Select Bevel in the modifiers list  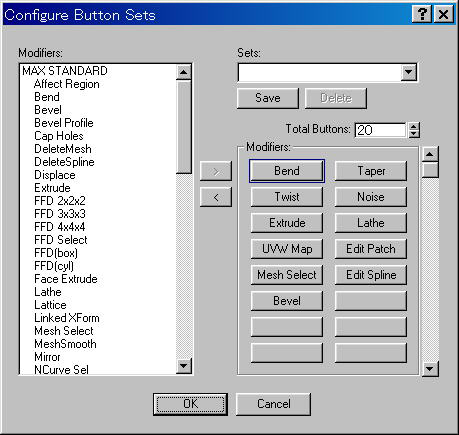(x=48, y=110)
